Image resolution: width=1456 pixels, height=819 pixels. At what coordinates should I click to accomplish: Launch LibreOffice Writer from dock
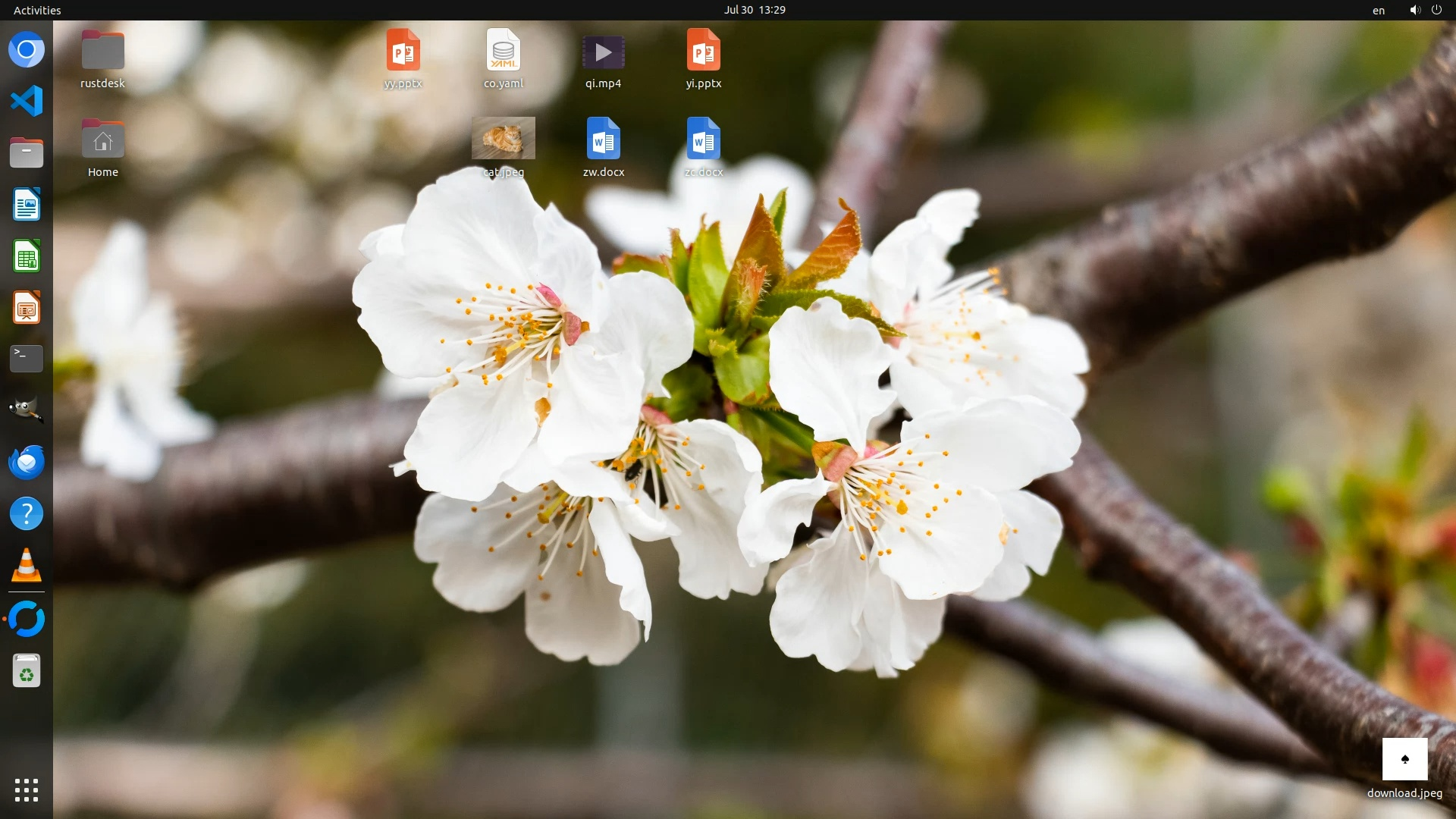tap(27, 205)
